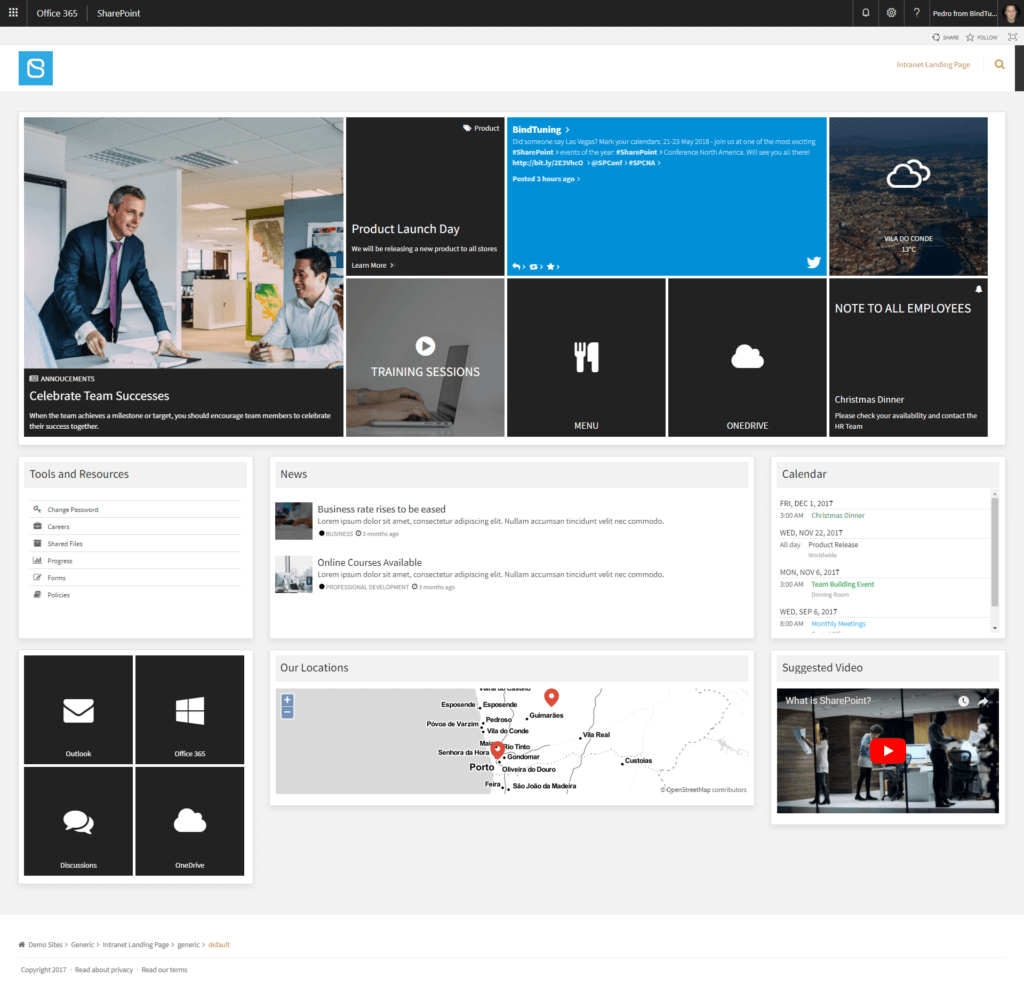Viewport: 1024px width, 993px height.
Task: Open the Menu tile with fork icon
Action: [x=586, y=358]
